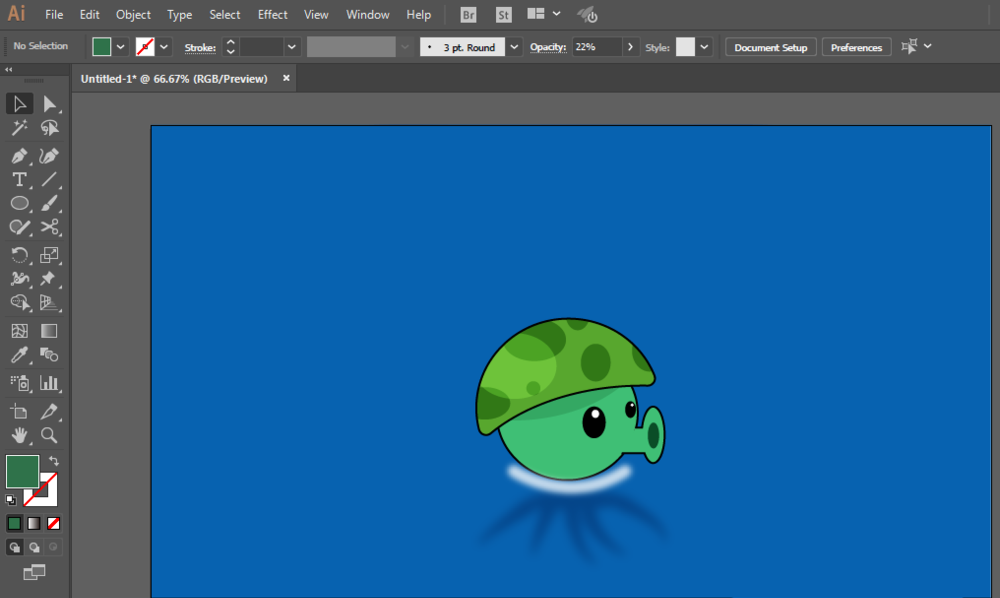Expand the Style dropdown arrow
The width and height of the screenshot is (1000, 598).
705,47
